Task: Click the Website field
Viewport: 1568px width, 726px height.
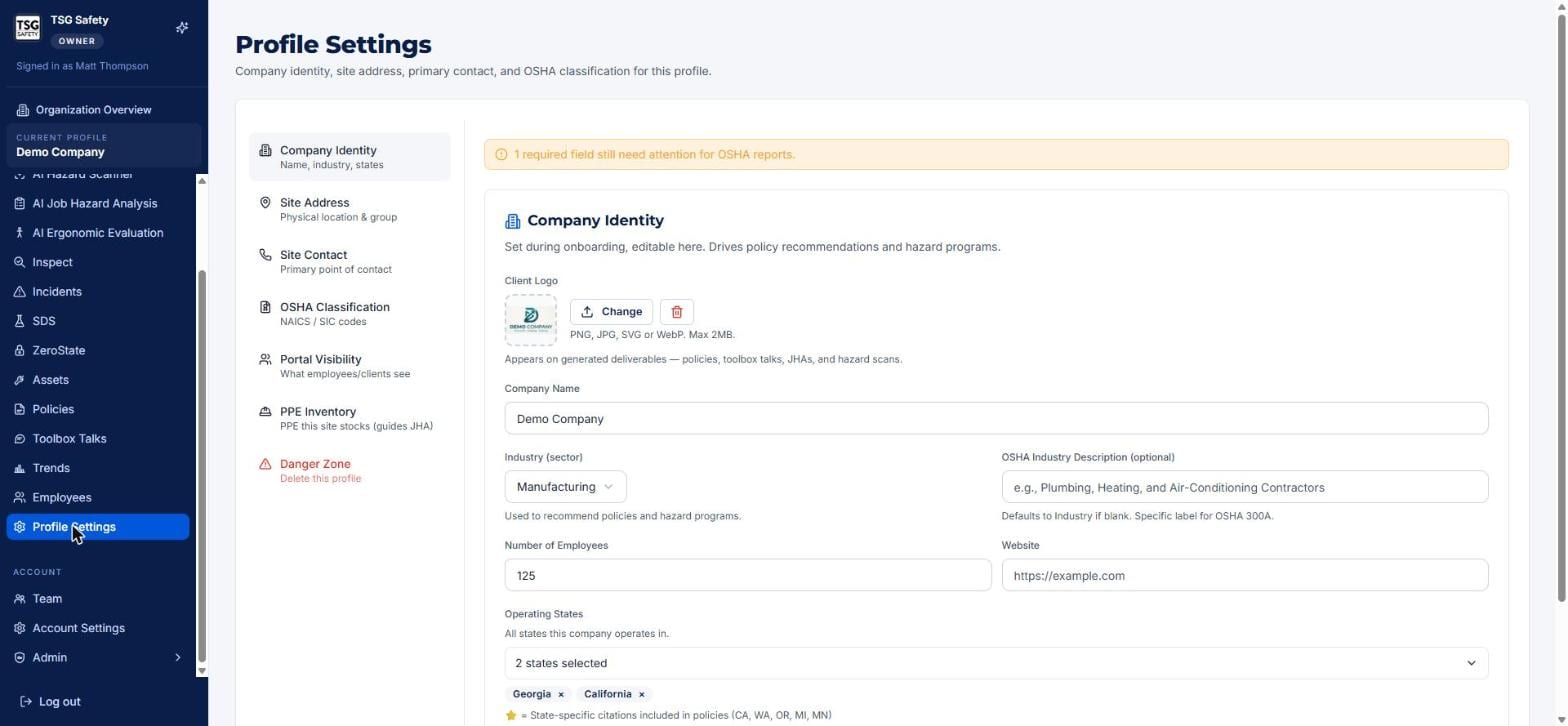Action: pyautogui.click(x=1244, y=575)
